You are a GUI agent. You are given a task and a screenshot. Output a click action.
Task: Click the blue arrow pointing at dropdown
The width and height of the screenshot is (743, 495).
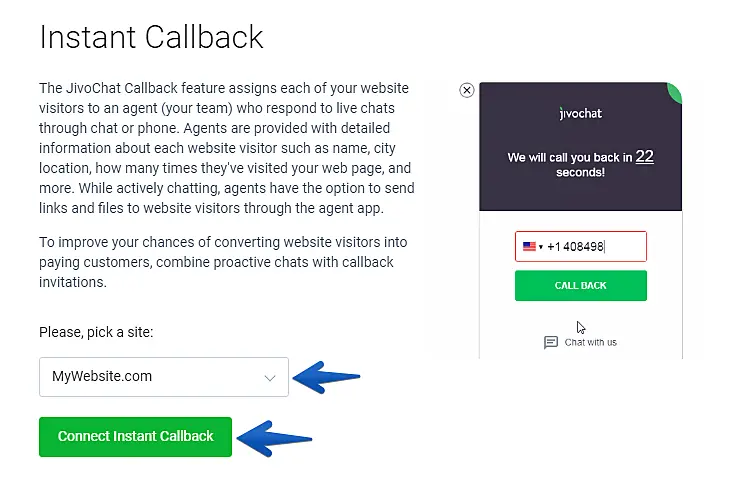coord(326,377)
